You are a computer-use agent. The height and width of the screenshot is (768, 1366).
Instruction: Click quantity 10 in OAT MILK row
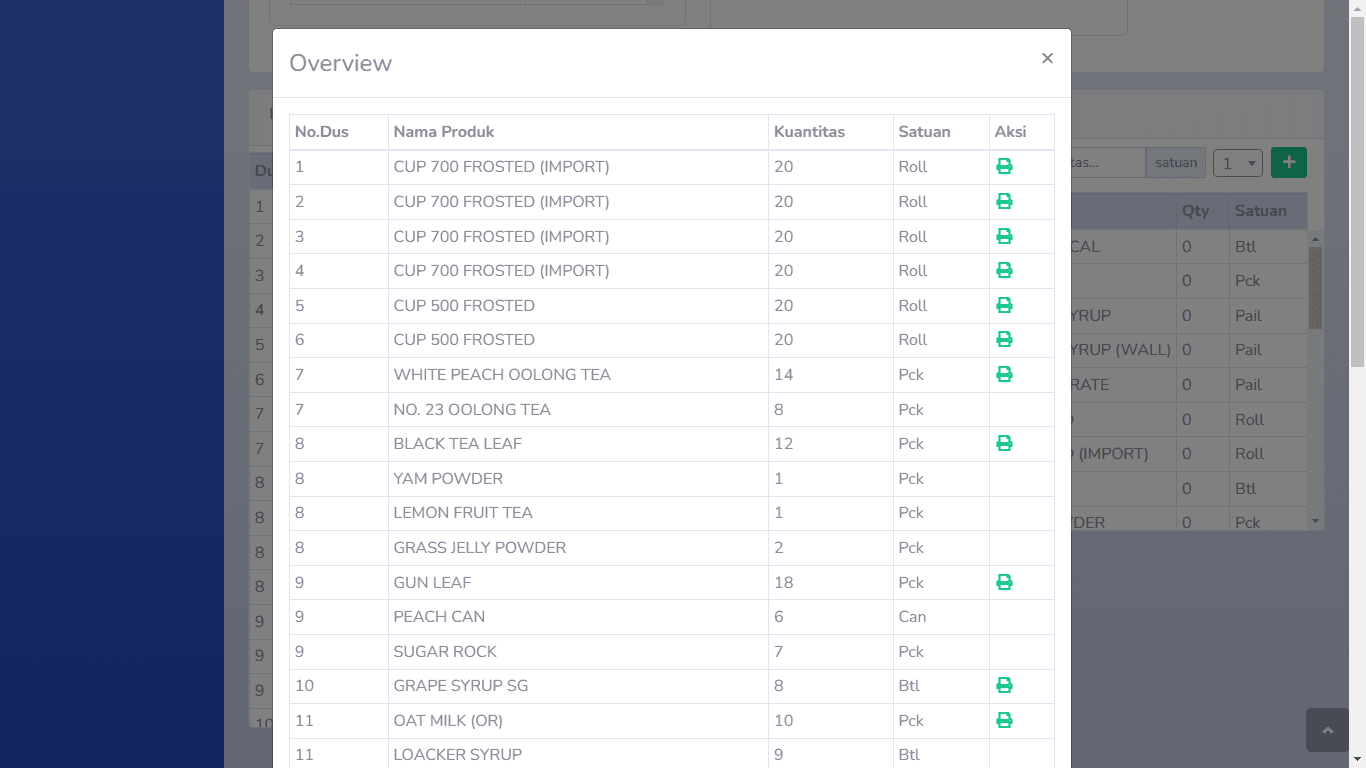783,721
